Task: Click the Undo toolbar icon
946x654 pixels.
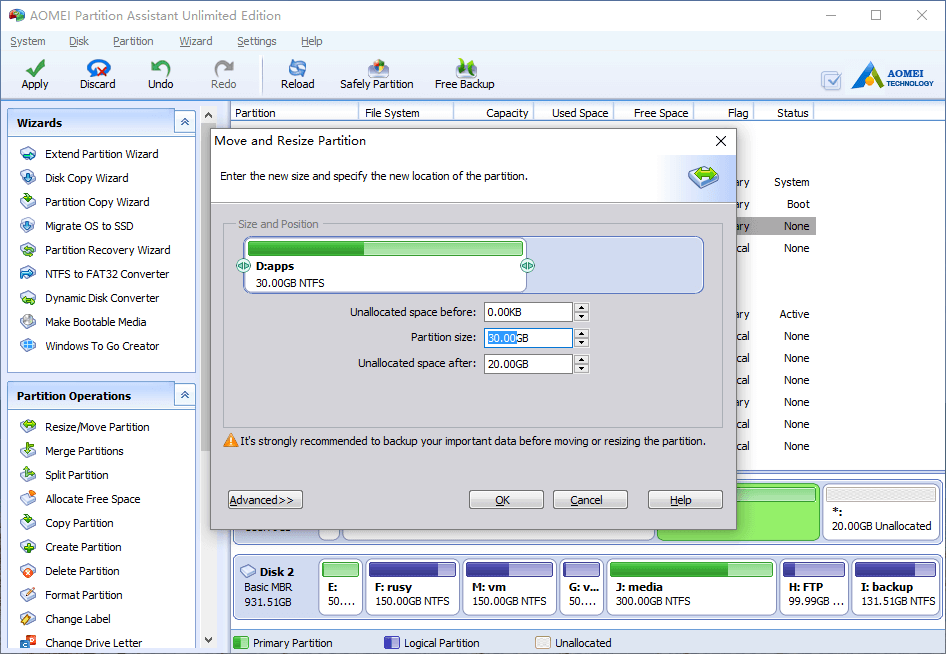Action: 160,74
